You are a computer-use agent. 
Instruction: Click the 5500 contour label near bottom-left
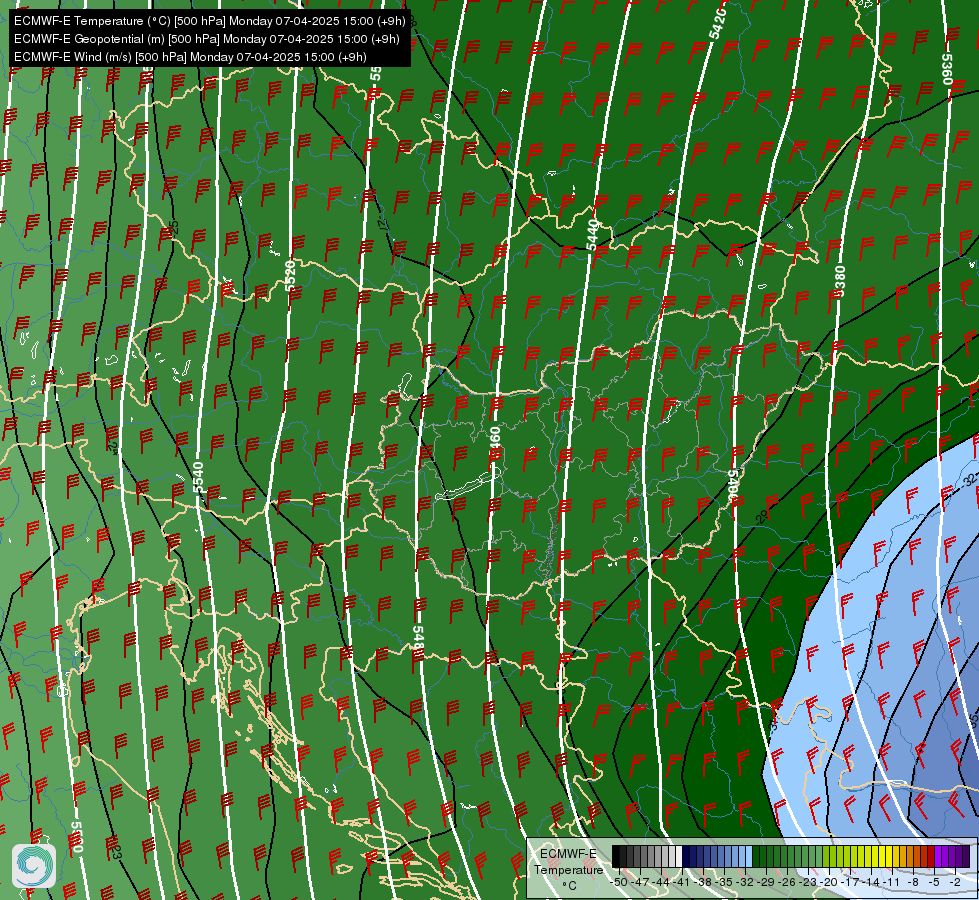pos(76,837)
